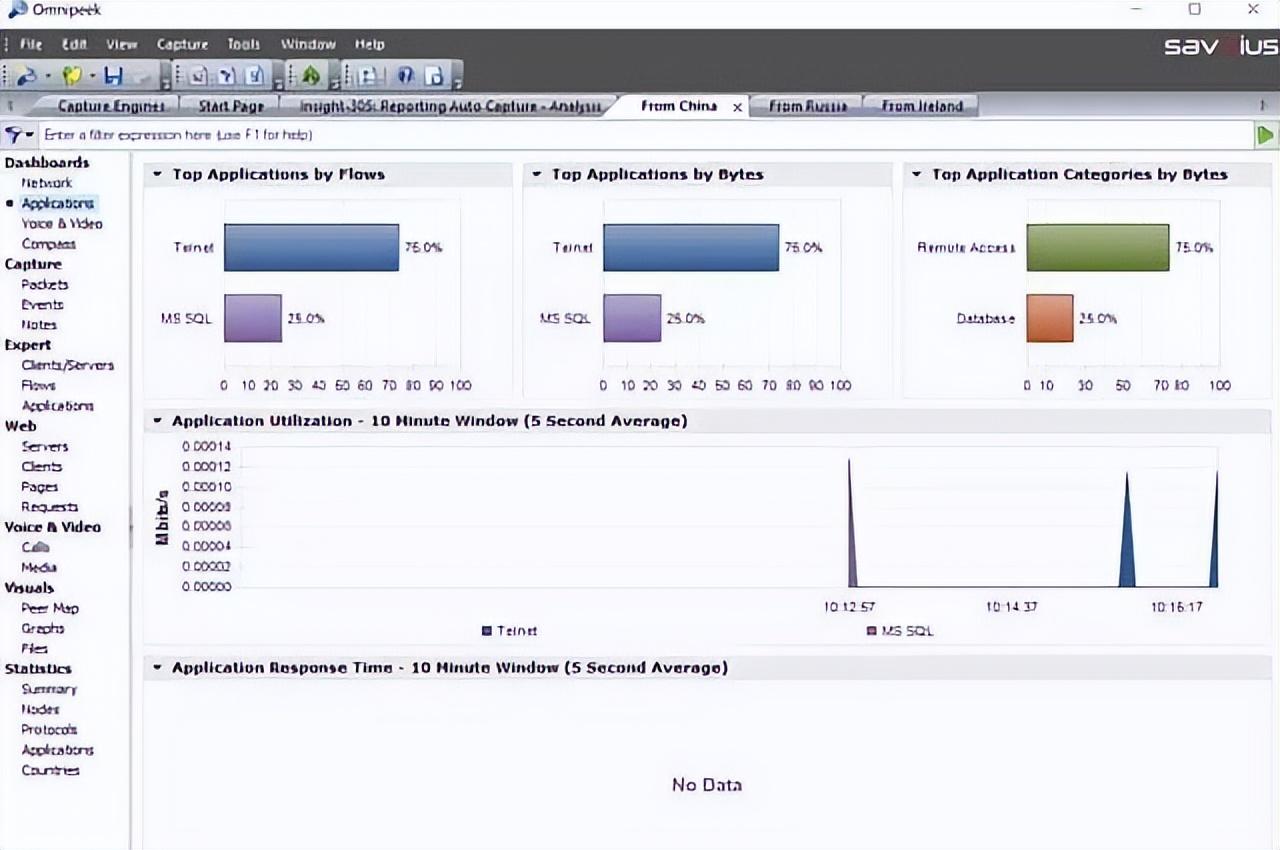Close the From China tab

pos(738,107)
